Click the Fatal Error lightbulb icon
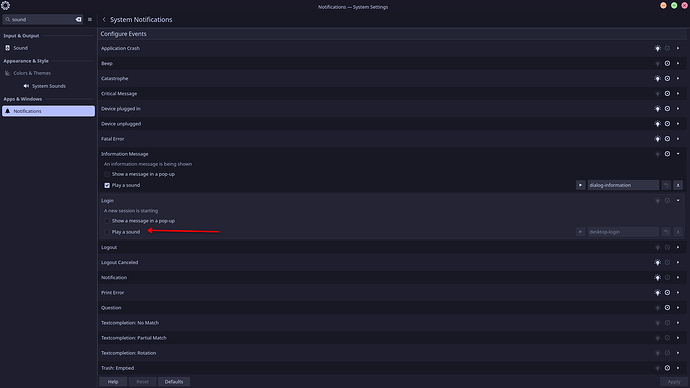690x388 pixels. point(657,139)
